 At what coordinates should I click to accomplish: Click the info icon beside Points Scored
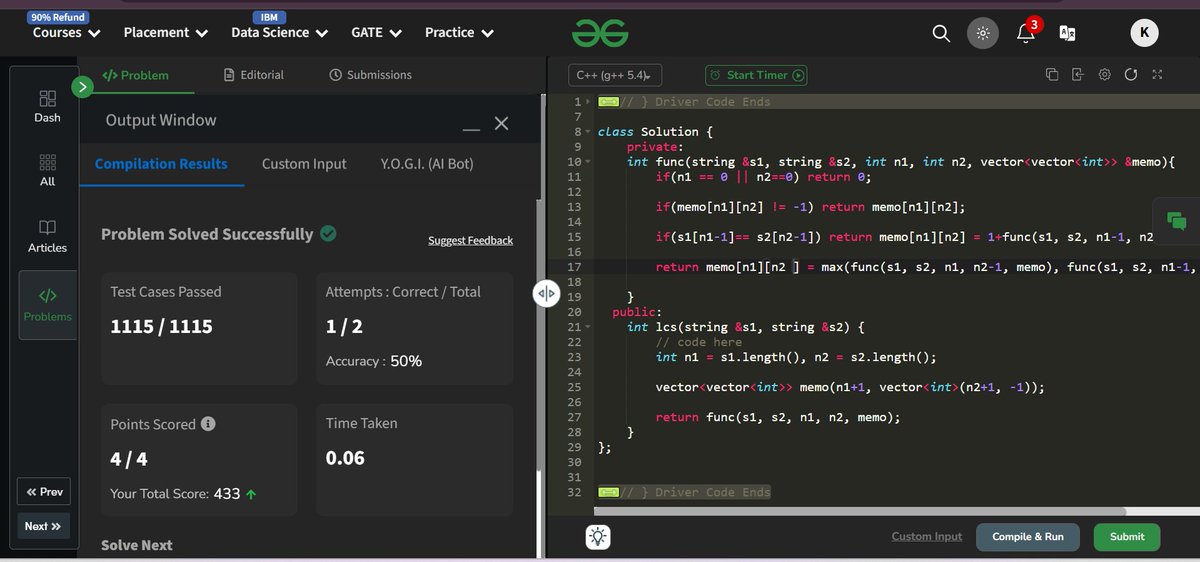[208, 424]
